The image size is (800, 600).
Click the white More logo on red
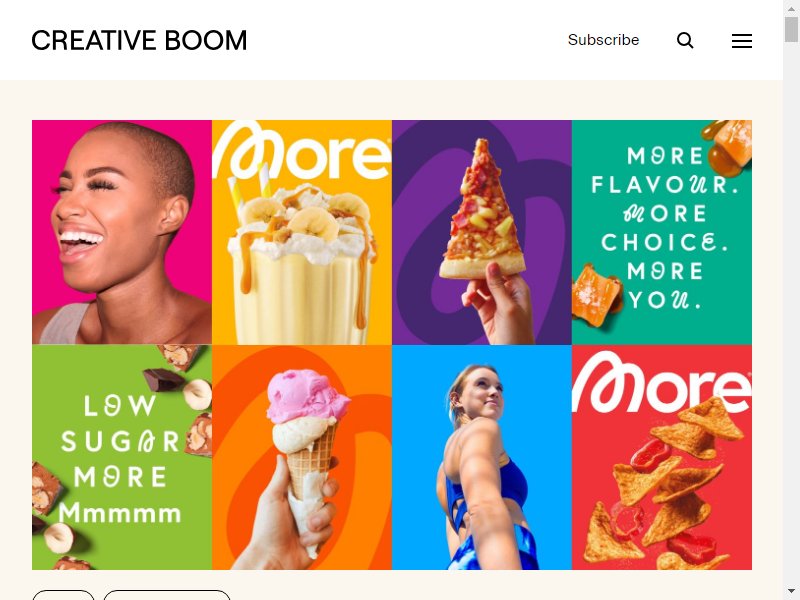662,382
